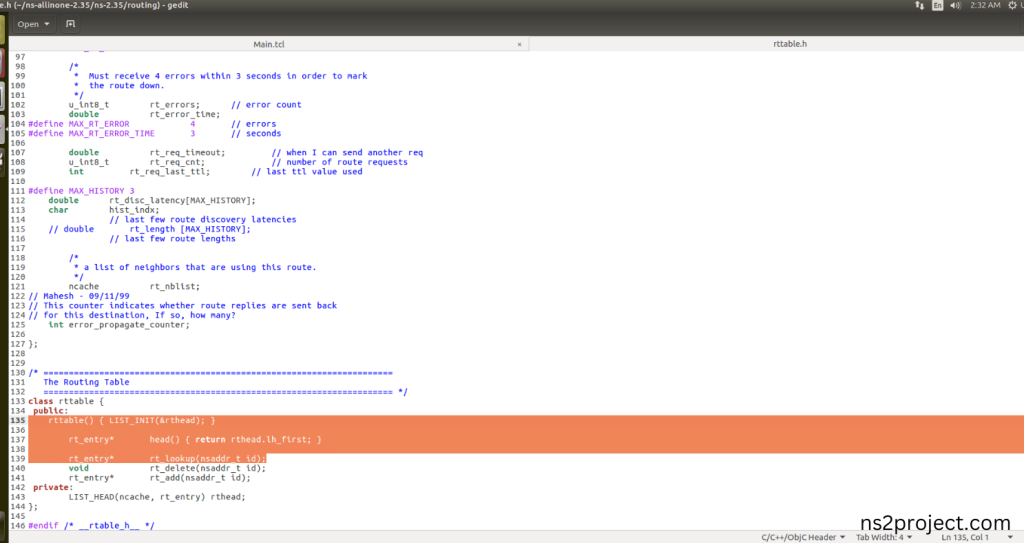1024x543 pixels.
Task: Click 'rt_error_time;' variable
Action: tap(185, 114)
